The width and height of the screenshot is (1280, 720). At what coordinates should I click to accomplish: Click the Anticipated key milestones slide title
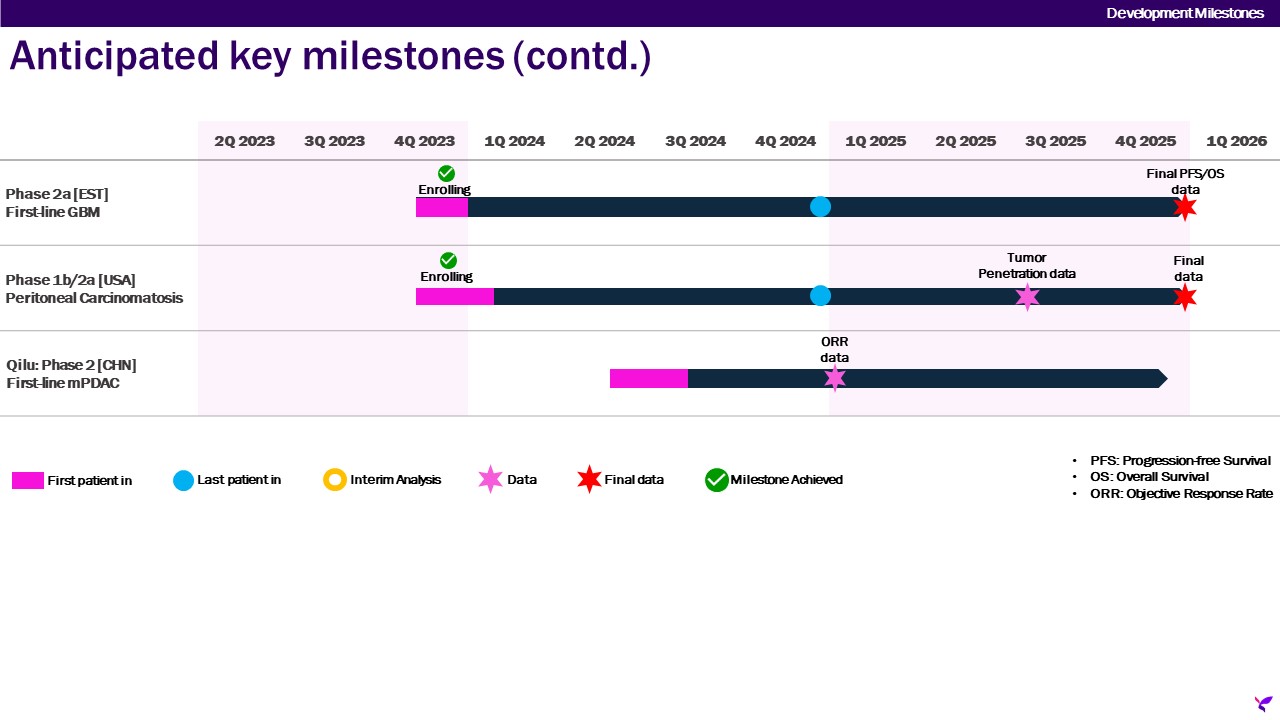(330, 57)
